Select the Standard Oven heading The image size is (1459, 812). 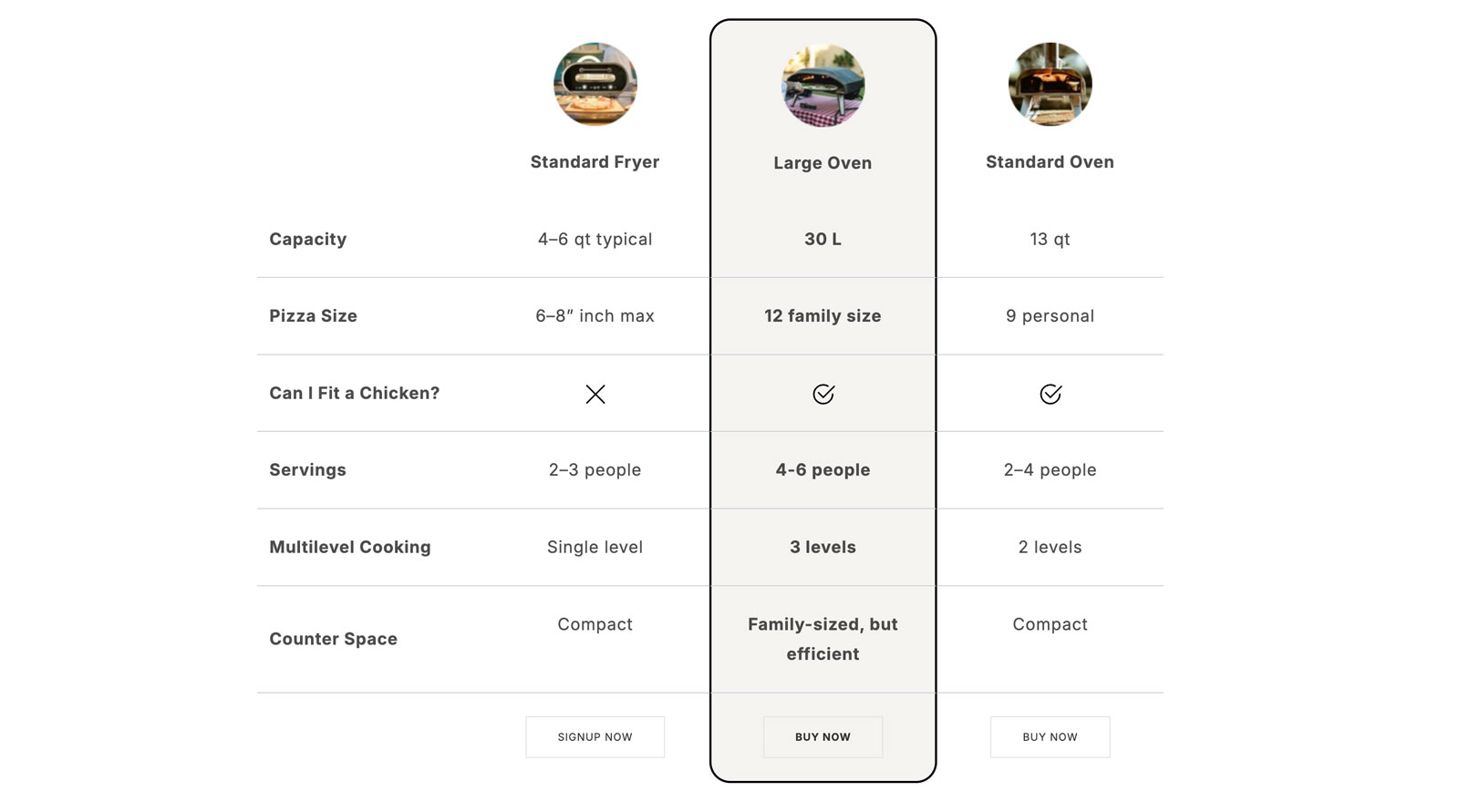1050,162
